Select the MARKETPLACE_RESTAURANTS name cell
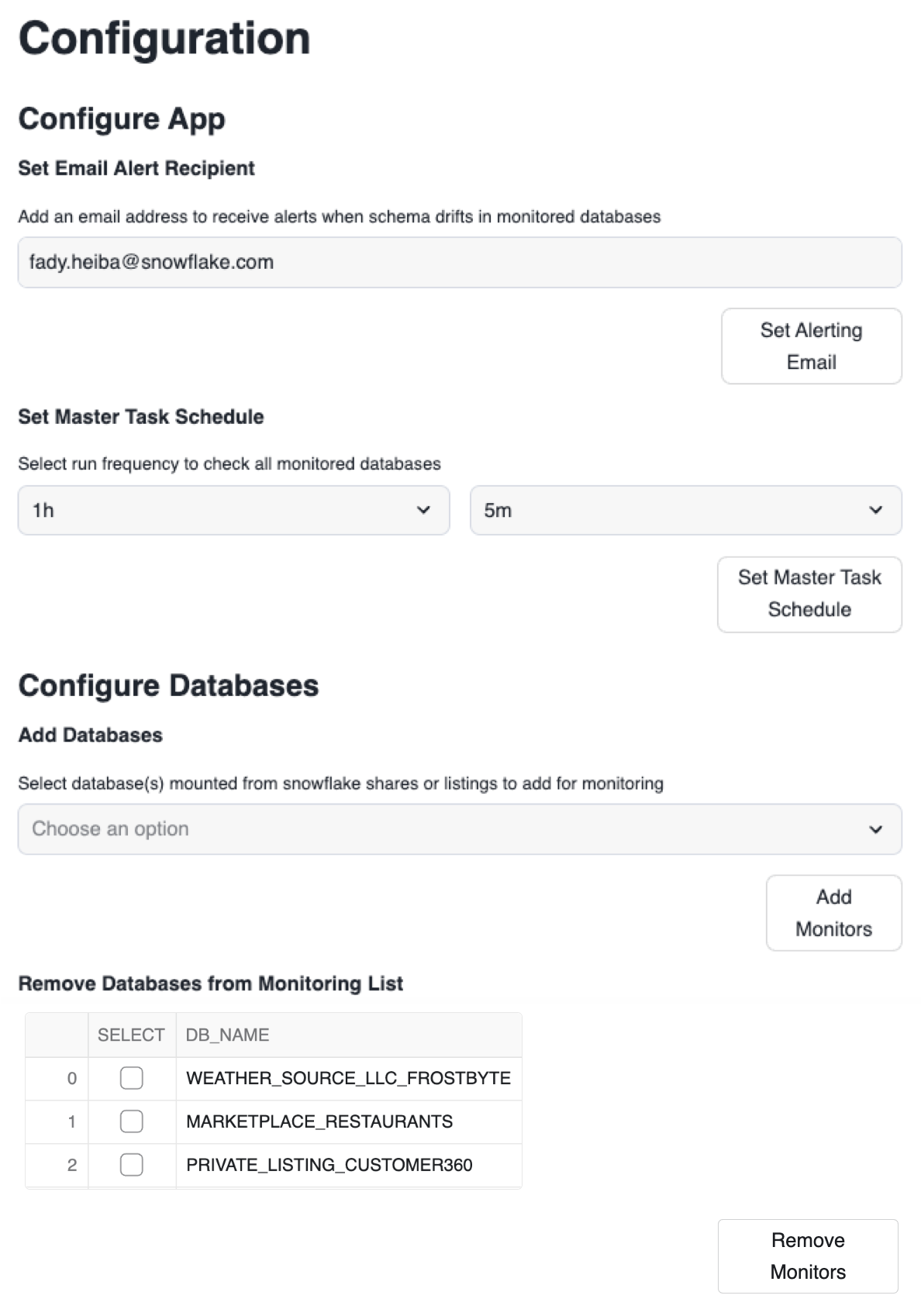The image size is (921, 1316). pyautogui.click(x=319, y=1121)
